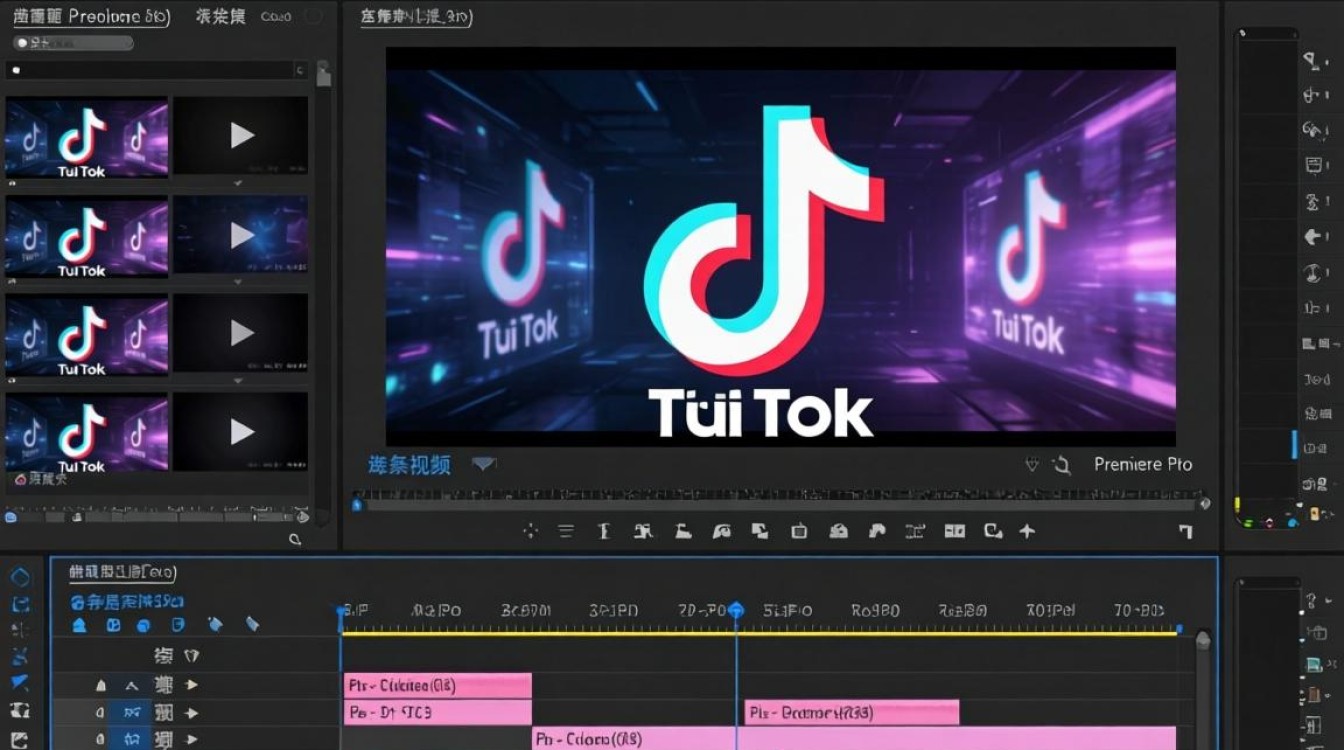Select the program monitor panel title tab

tap(416, 17)
